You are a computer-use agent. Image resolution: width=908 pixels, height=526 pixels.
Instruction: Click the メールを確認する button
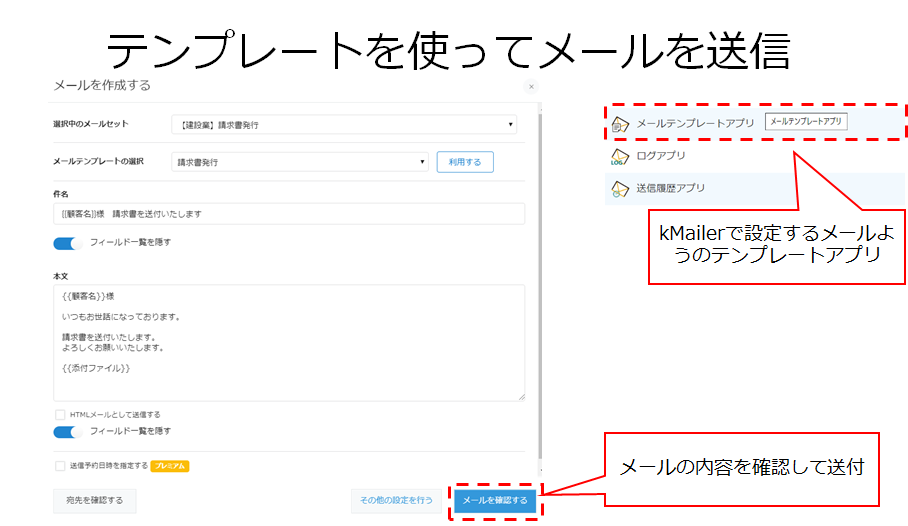(x=495, y=501)
